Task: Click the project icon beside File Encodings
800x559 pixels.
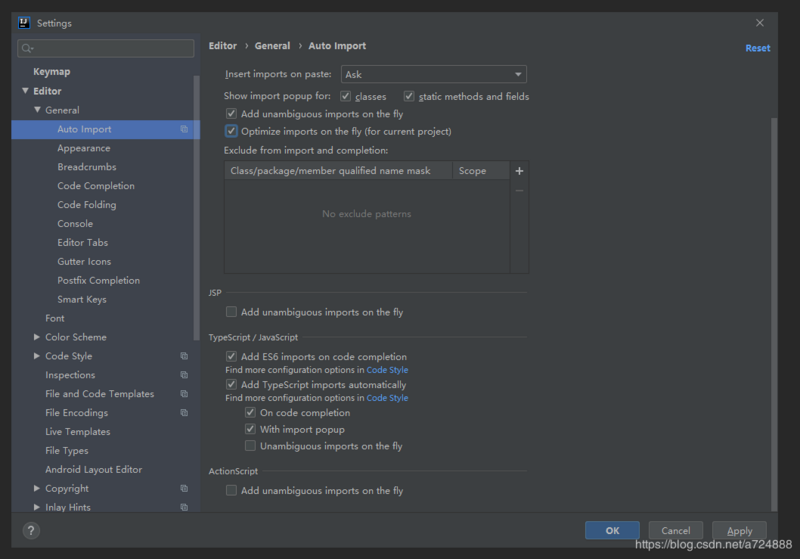Action: coord(184,413)
